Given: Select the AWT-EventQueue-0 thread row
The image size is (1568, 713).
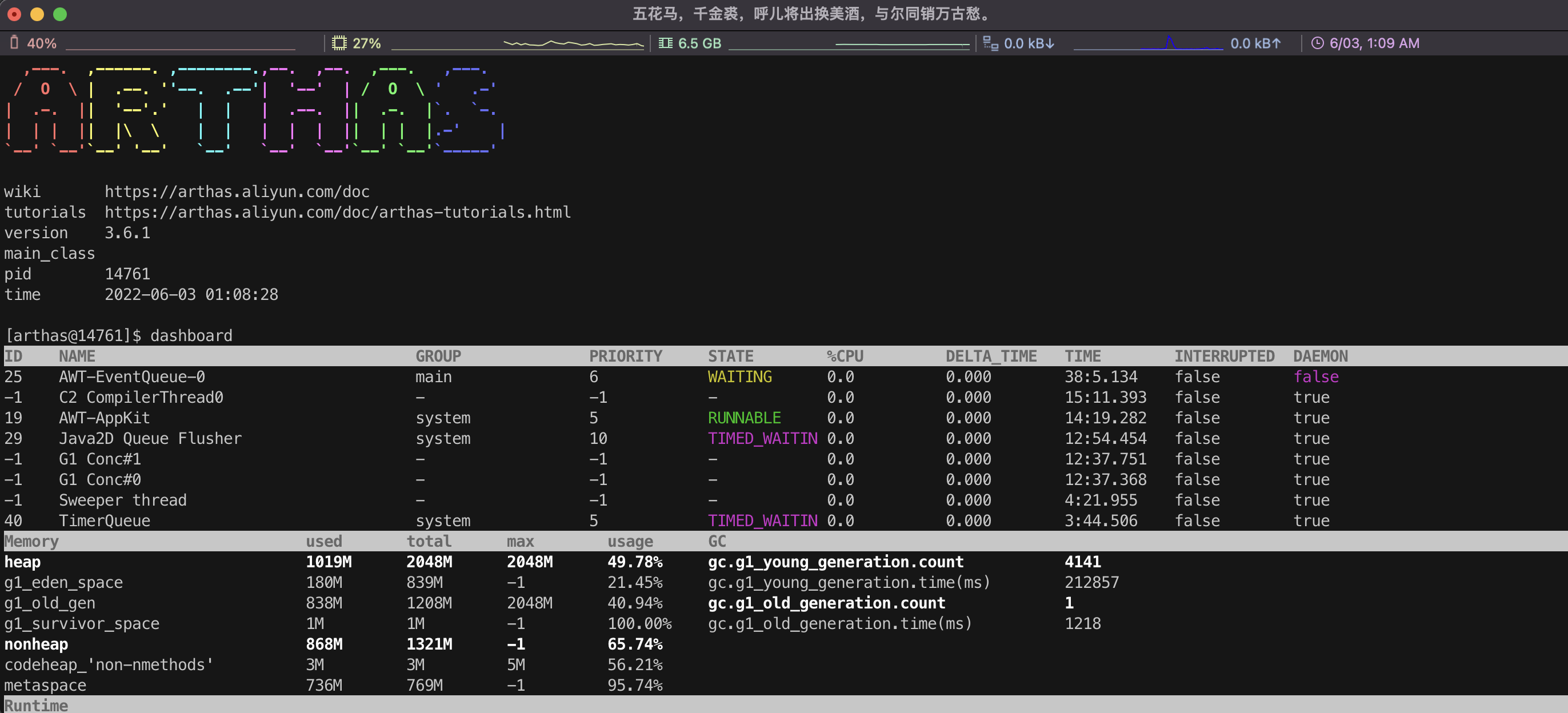Looking at the screenshot, I should pyautogui.click(x=131, y=376).
